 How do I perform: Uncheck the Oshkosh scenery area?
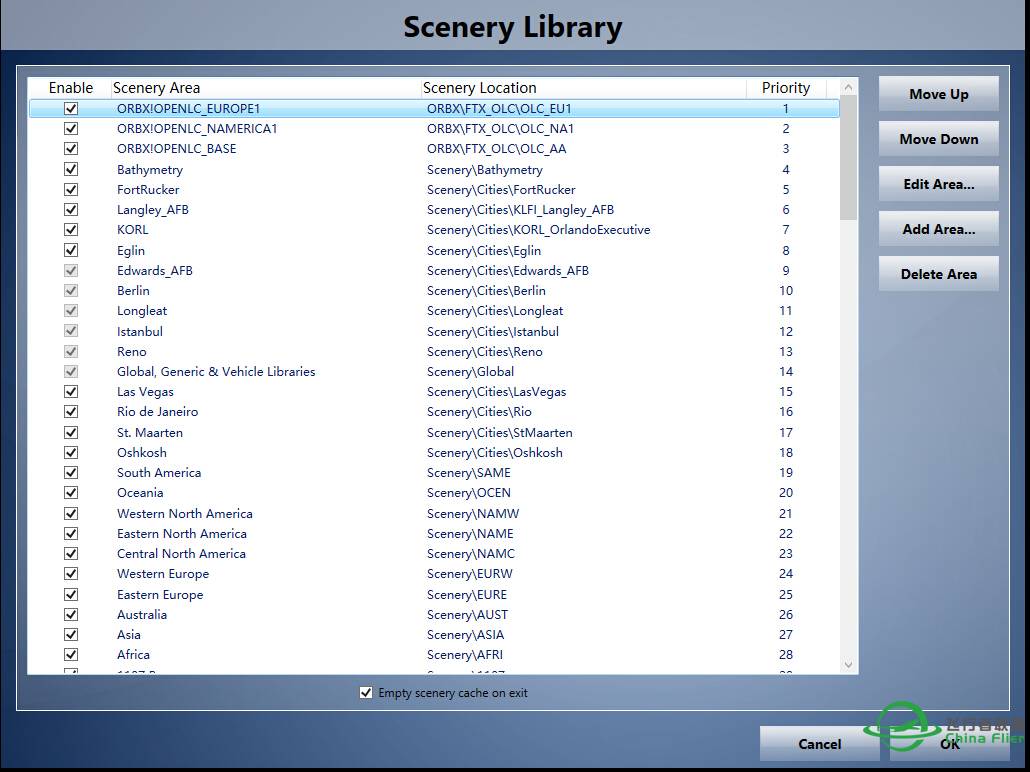(x=71, y=452)
